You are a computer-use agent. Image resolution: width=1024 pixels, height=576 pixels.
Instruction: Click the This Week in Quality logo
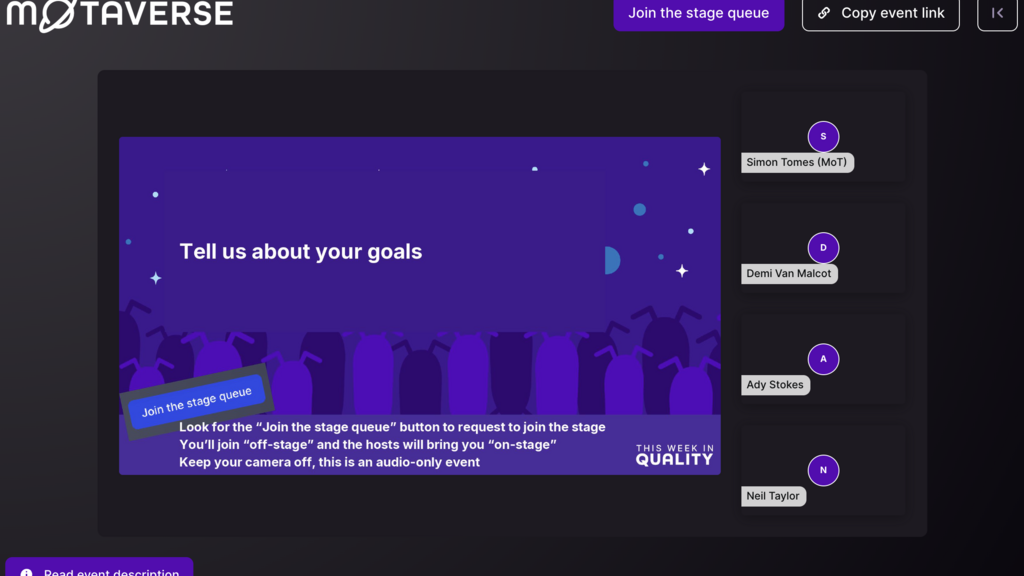point(674,455)
